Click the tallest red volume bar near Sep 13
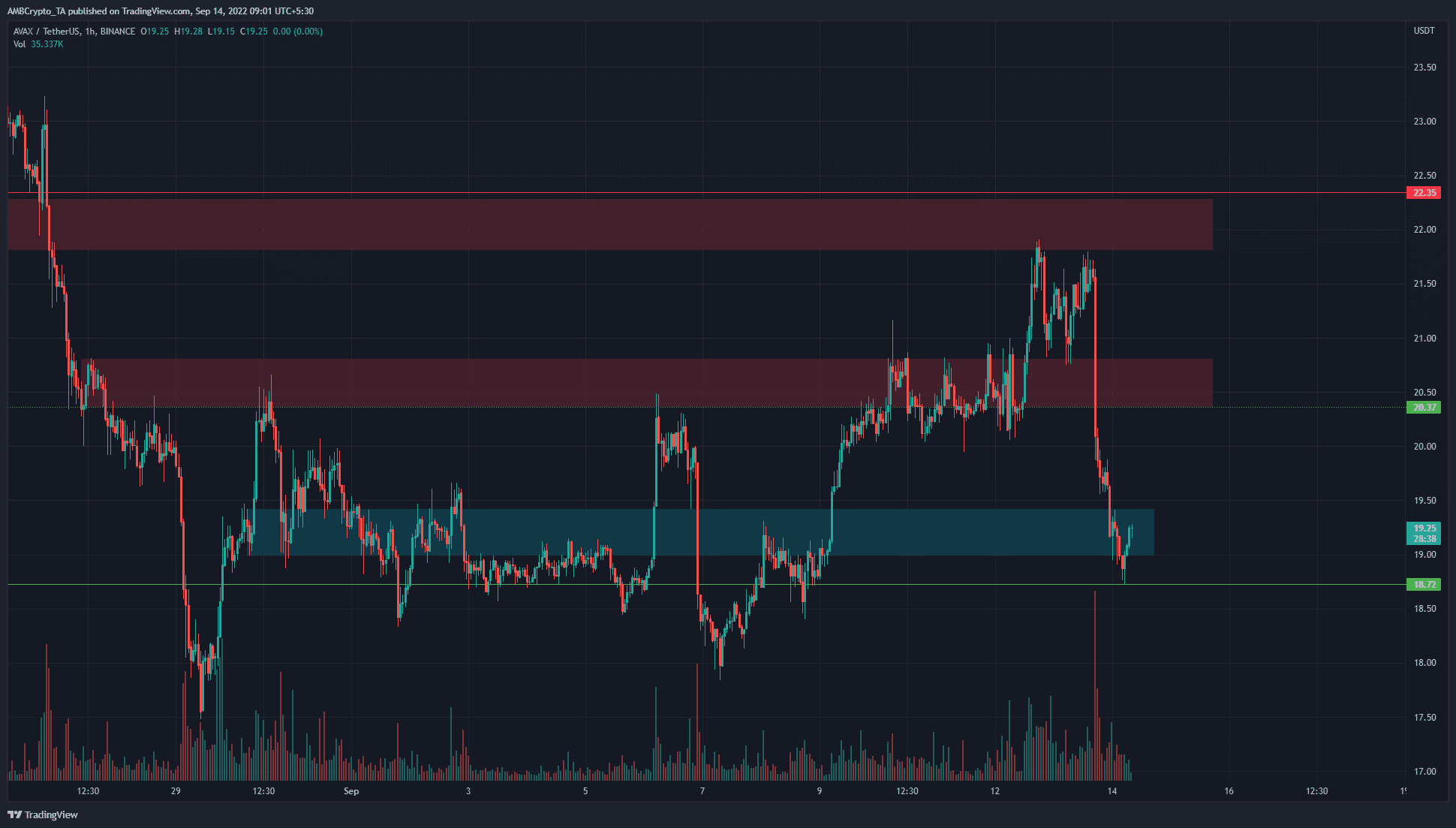1456x828 pixels. [x=1095, y=685]
